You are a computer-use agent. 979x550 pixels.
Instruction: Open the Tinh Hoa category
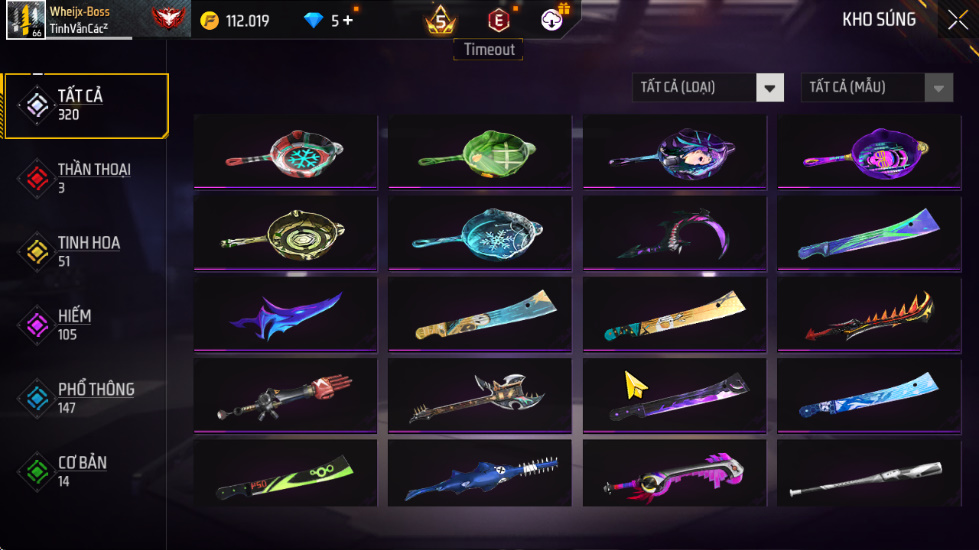tap(86, 252)
